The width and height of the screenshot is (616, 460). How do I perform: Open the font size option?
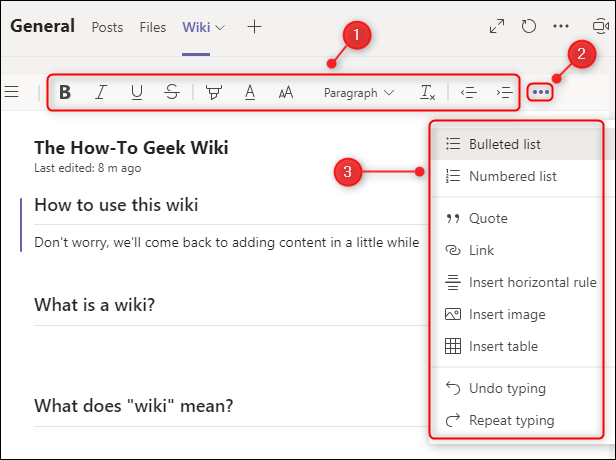tap(286, 93)
